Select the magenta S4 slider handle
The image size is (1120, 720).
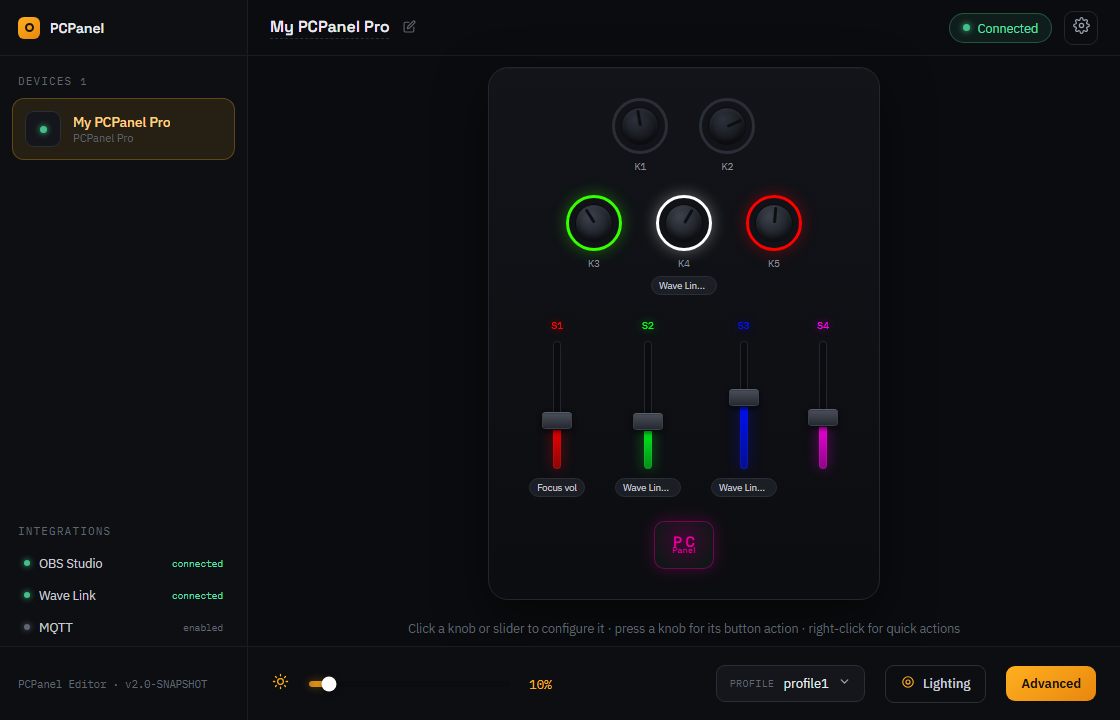tap(823, 417)
